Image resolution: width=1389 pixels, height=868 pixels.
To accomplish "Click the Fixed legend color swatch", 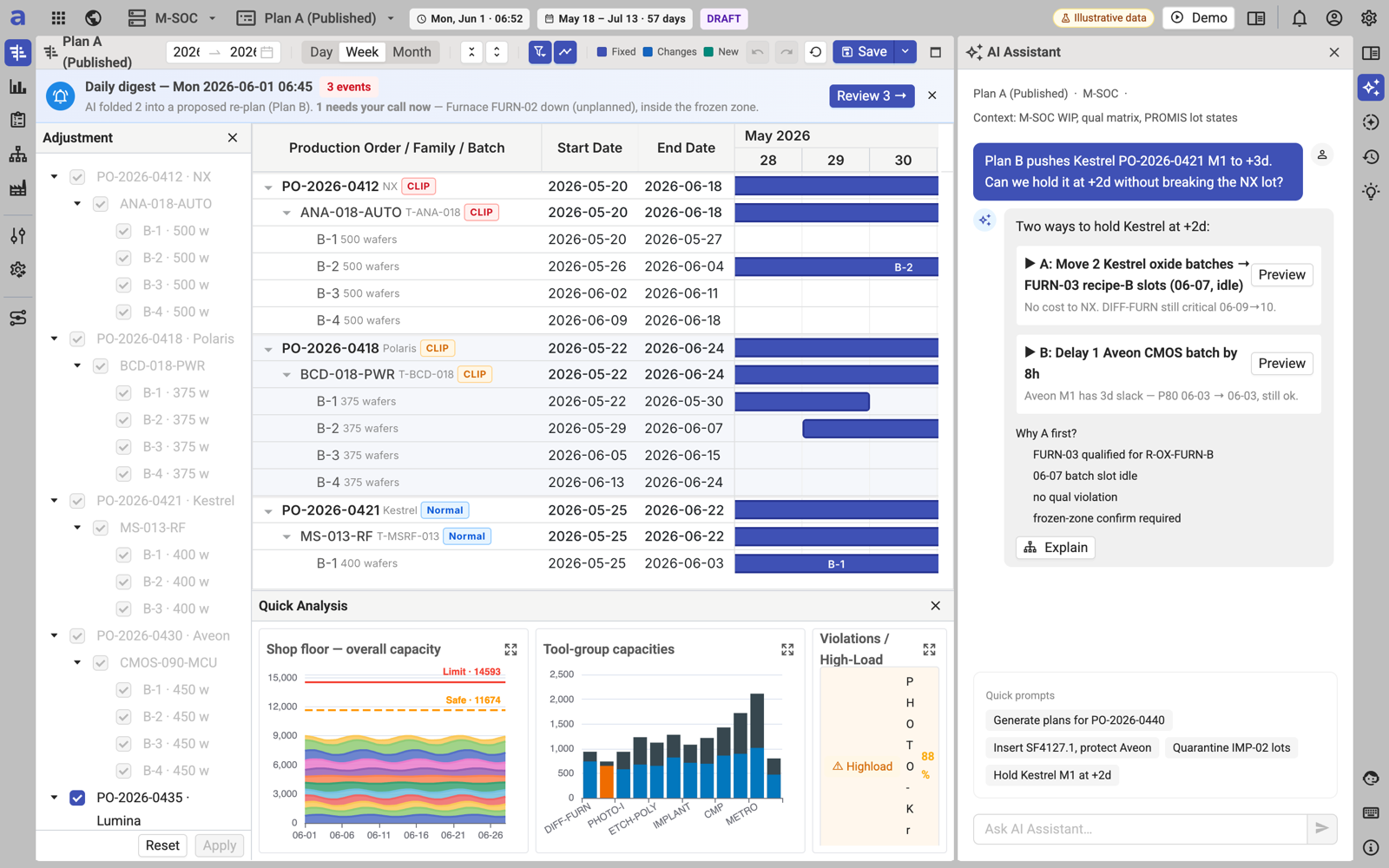I will tap(602, 52).
